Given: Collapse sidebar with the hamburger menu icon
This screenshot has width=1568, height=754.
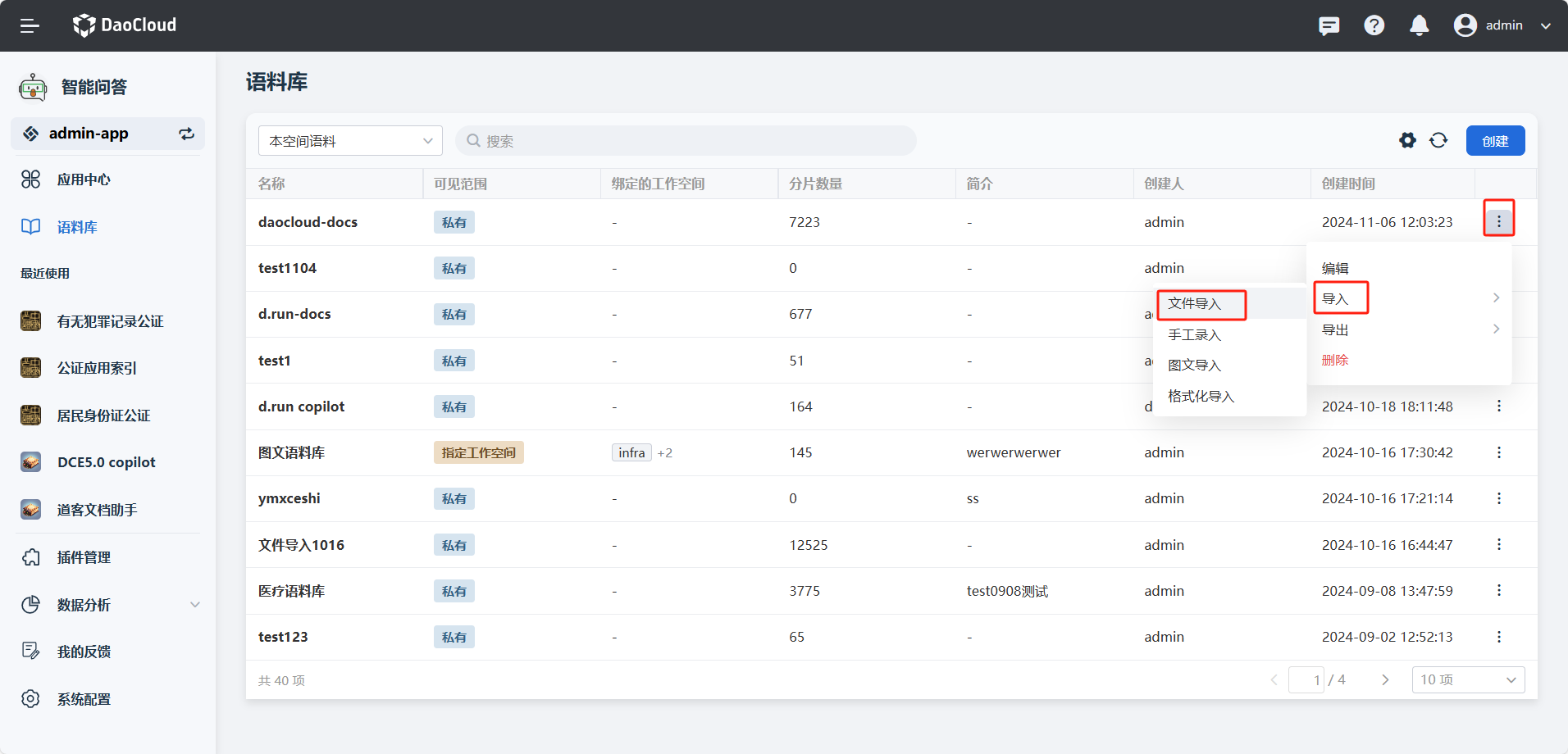Looking at the screenshot, I should tap(30, 25).
